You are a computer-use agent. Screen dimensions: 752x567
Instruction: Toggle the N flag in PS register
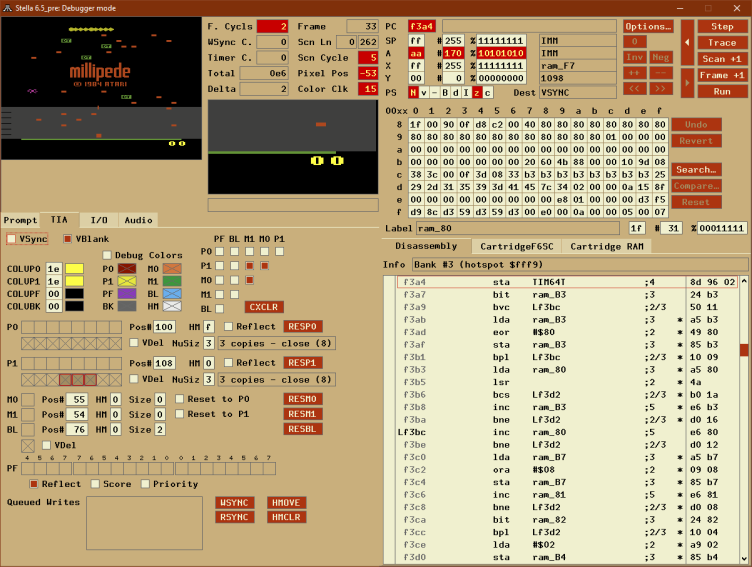[x=414, y=92]
